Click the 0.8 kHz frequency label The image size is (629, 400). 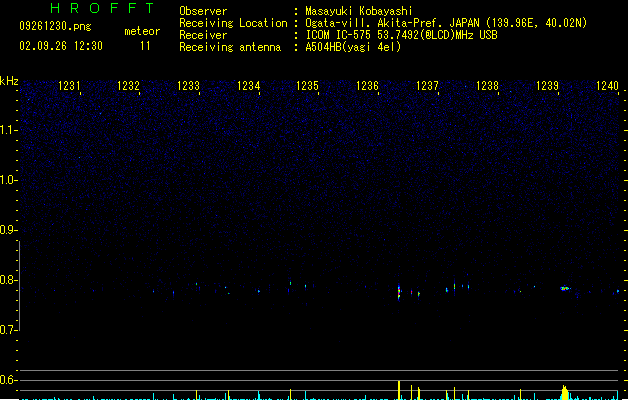point(8,280)
